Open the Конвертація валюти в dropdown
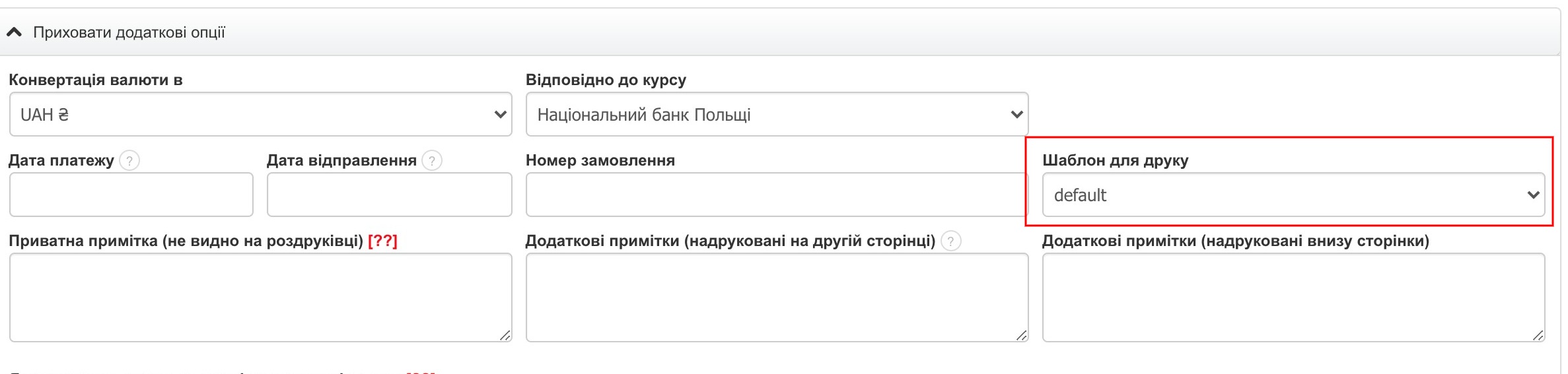This screenshot has width=1568, height=374. (x=260, y=115)
